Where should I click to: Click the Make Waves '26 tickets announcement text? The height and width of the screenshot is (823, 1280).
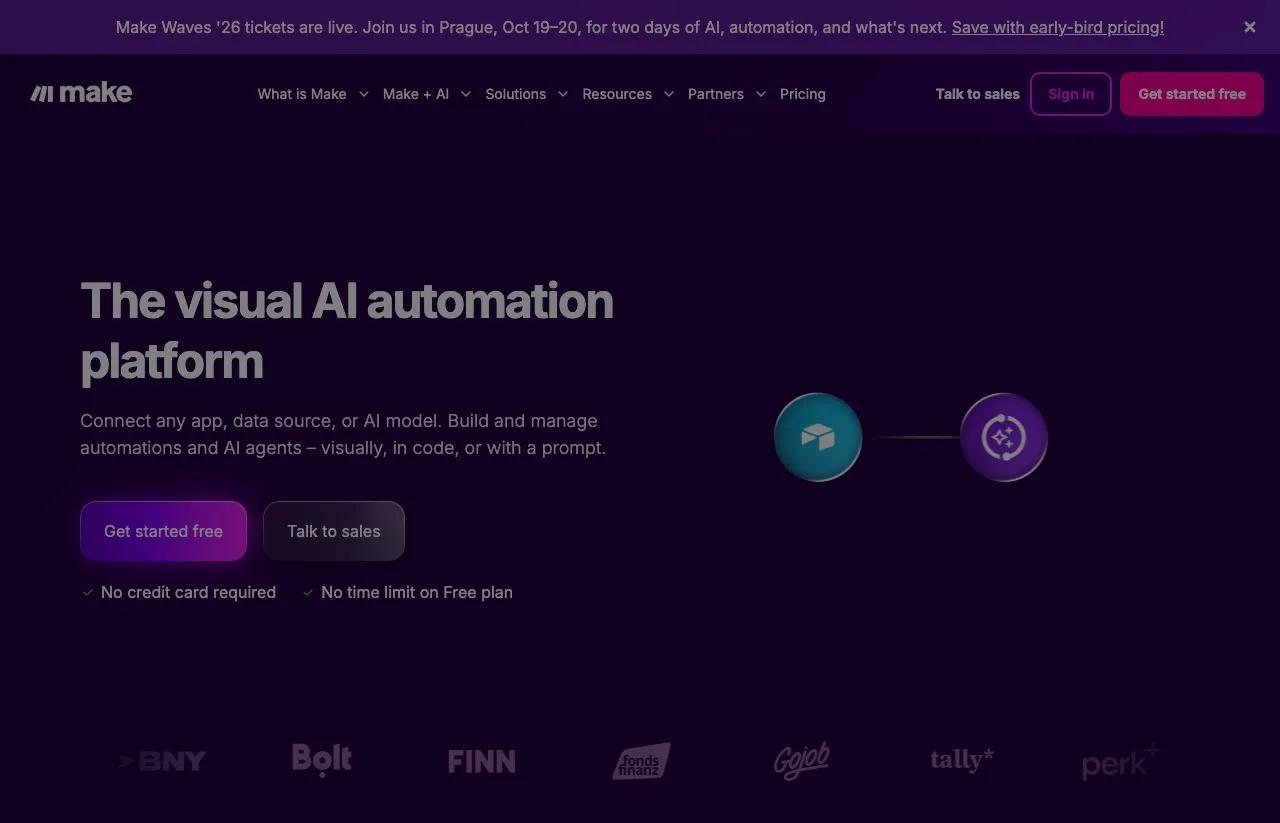coord(531,27)
